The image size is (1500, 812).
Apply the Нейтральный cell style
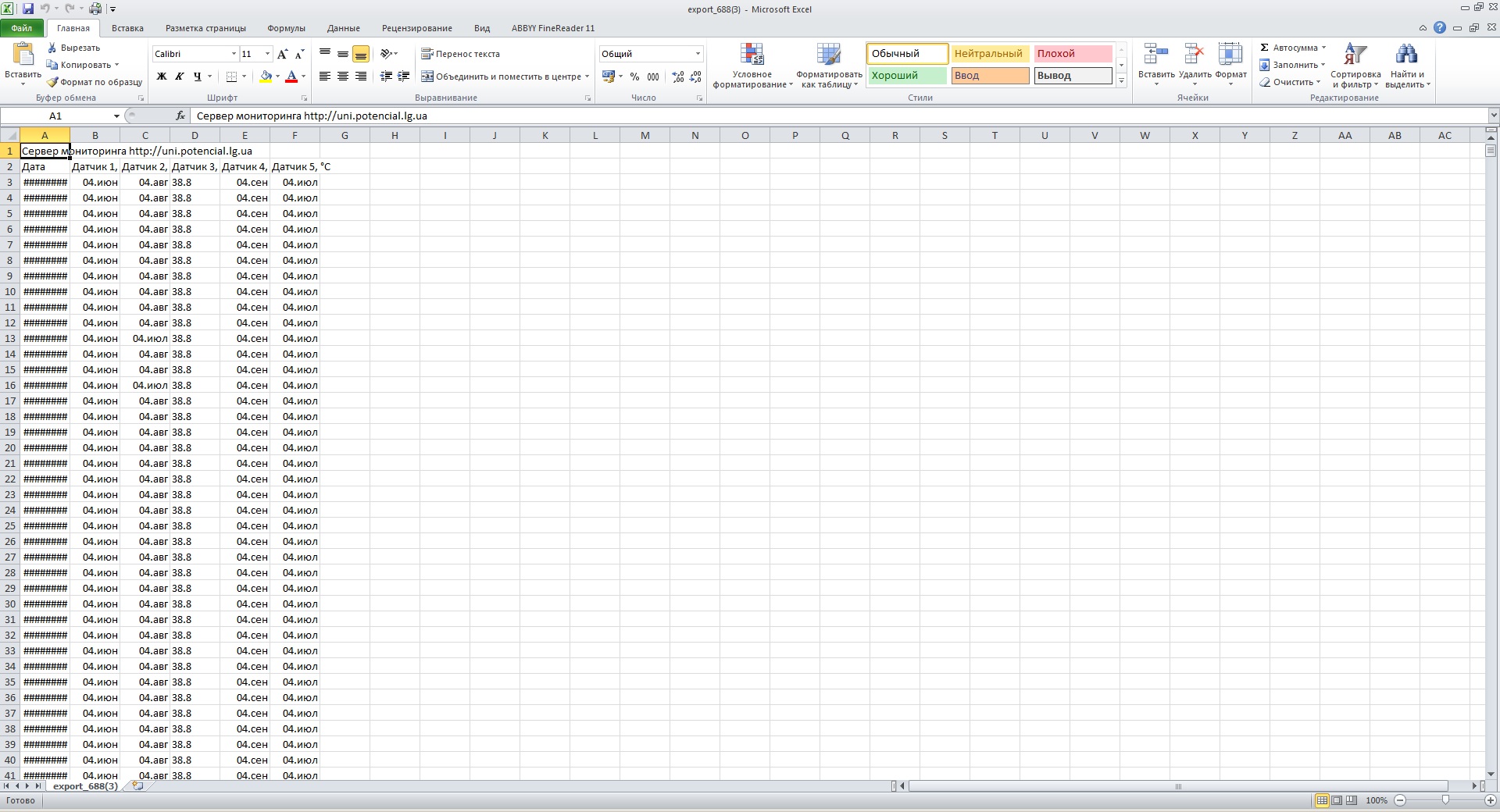989,54
